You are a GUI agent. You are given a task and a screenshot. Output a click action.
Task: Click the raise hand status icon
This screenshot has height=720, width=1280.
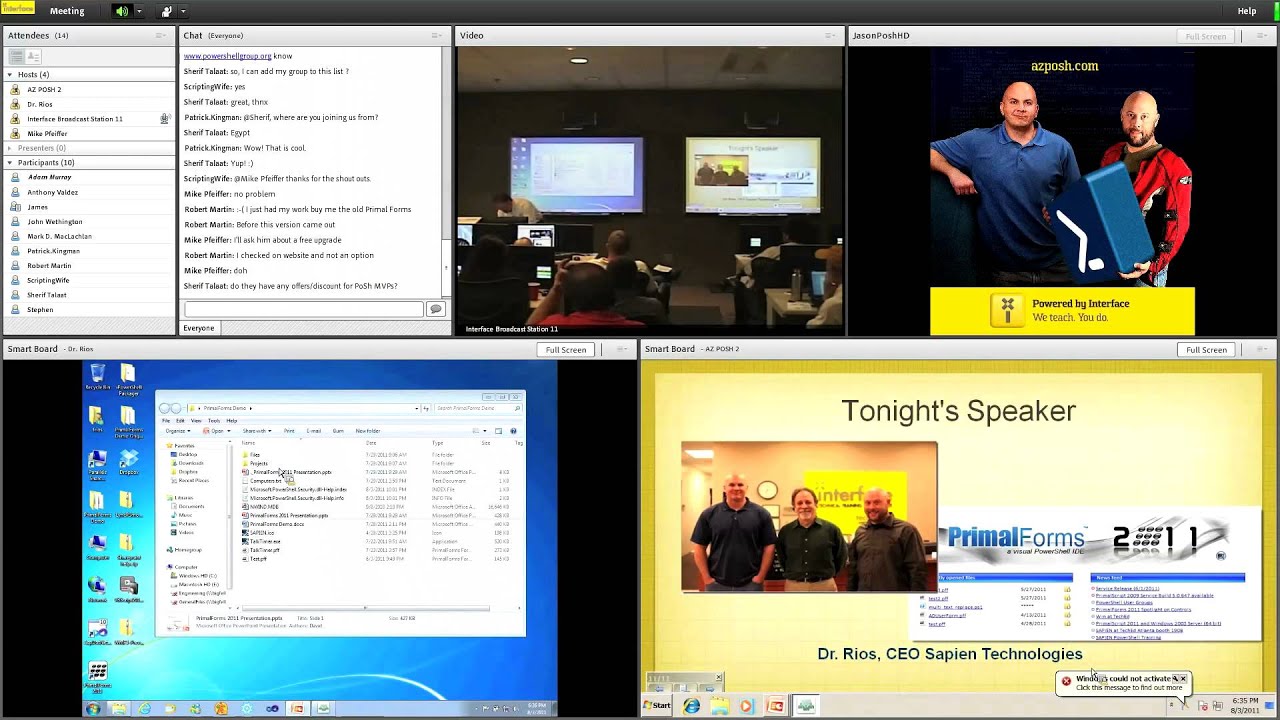pos(166,11)
